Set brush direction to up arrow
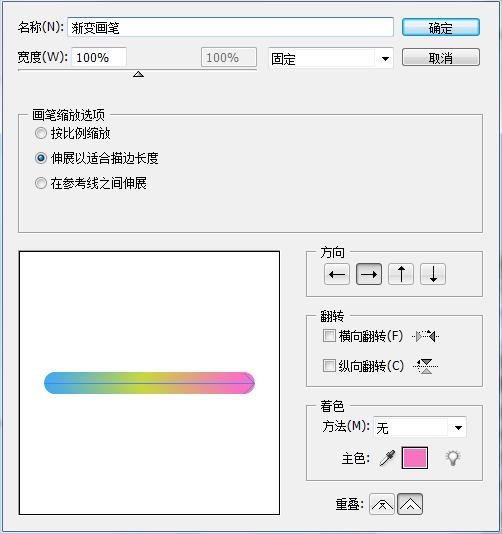 coord(401,274)
